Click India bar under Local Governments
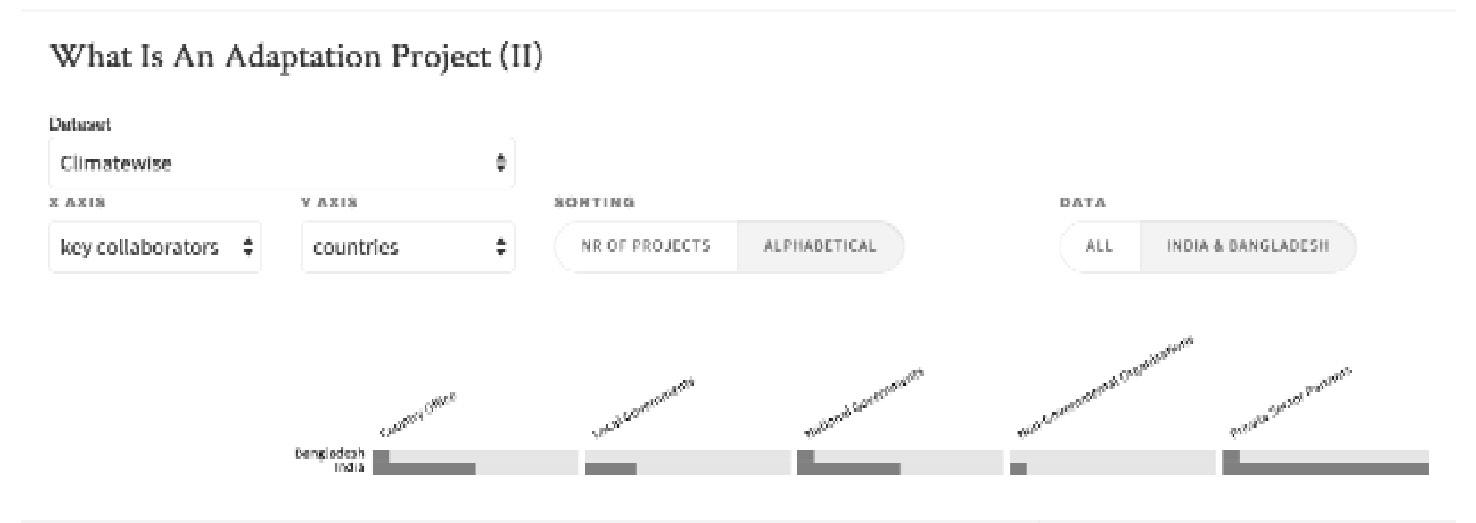The height and width of the screenshot is (523, 1476). click(x=611, y=468)
